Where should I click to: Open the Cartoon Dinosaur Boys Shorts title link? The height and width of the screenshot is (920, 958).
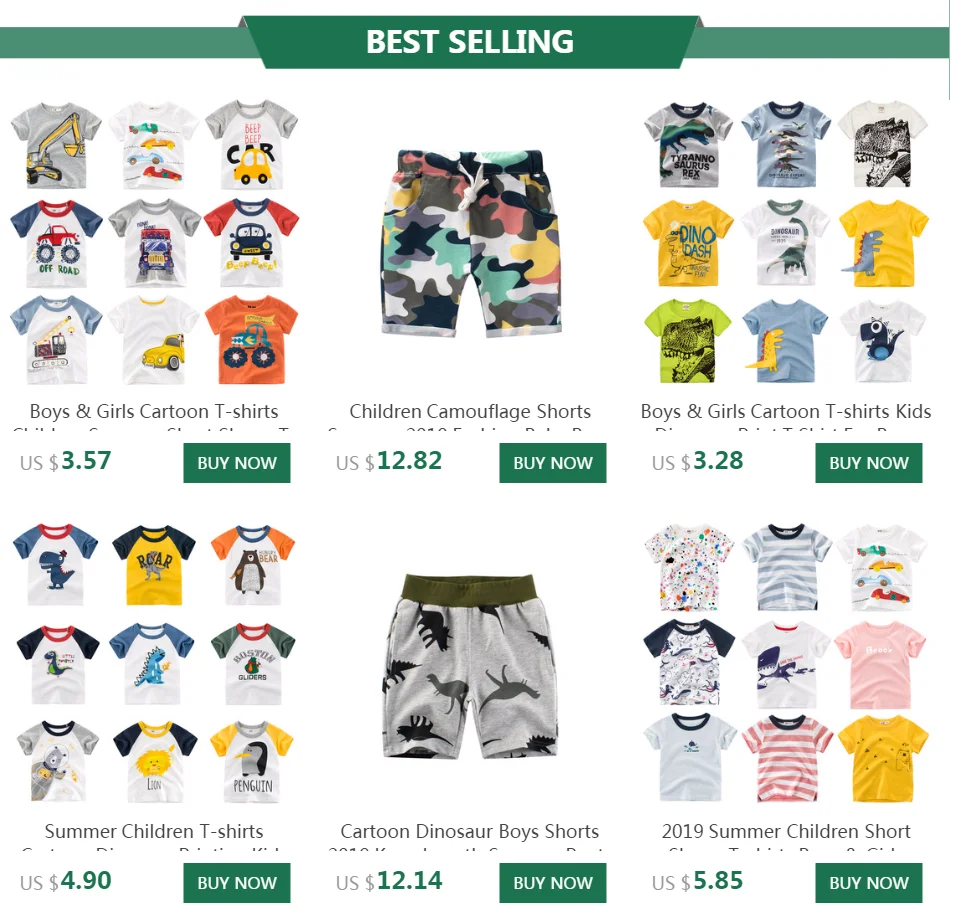(469, 831)
